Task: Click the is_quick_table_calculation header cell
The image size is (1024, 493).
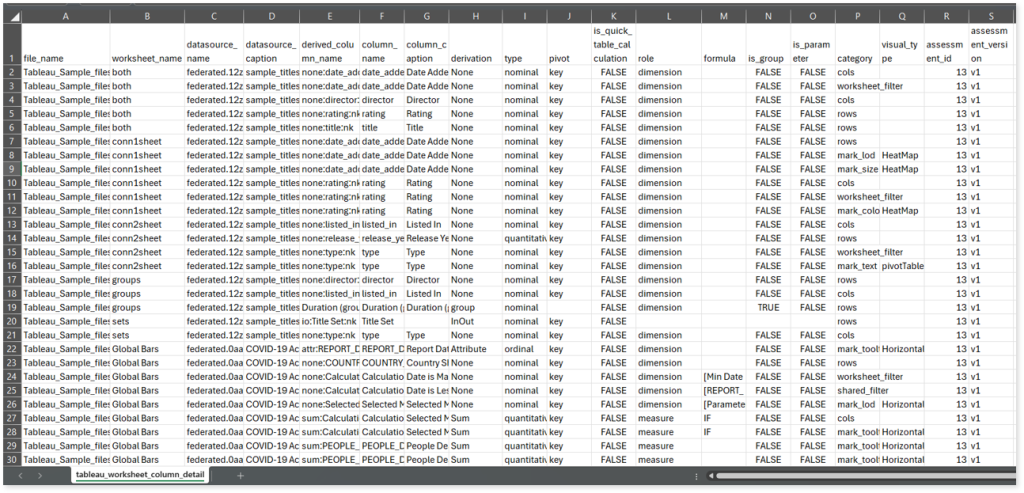Action: coord(614,44)
